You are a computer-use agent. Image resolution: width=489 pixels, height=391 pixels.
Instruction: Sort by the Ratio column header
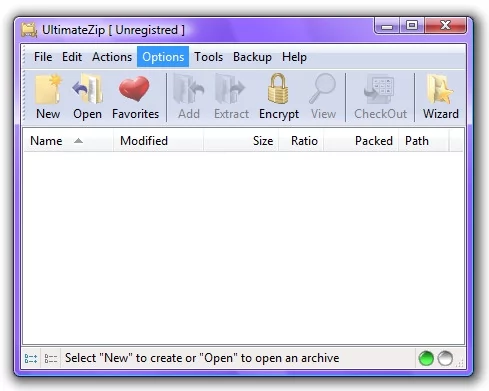tap(301, 141)
